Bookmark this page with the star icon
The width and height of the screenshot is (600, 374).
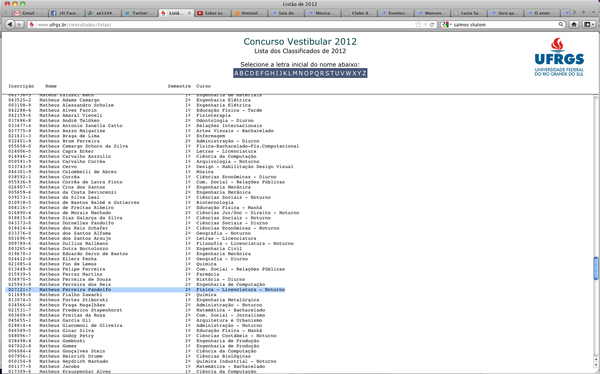418,24
